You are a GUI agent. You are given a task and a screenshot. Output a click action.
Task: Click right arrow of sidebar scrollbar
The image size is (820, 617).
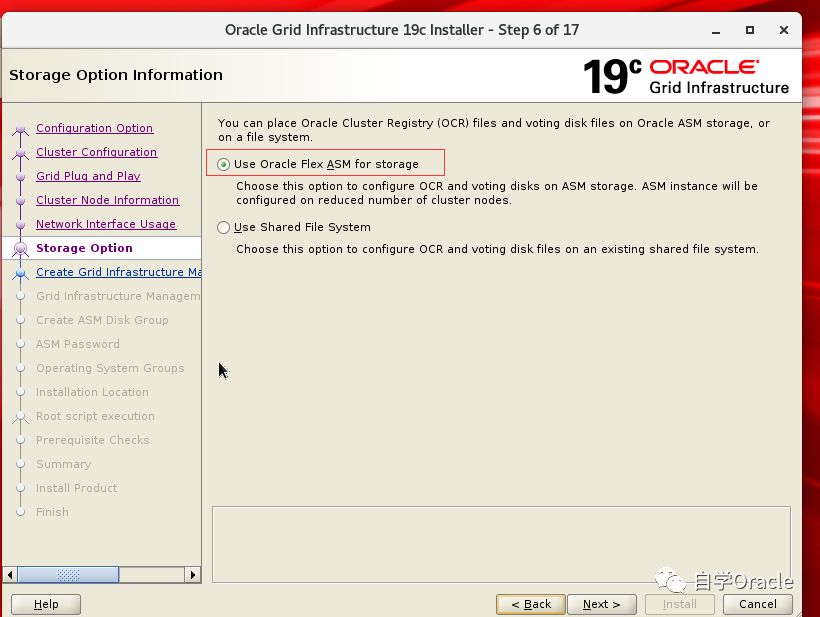click(x=193, y=575)
